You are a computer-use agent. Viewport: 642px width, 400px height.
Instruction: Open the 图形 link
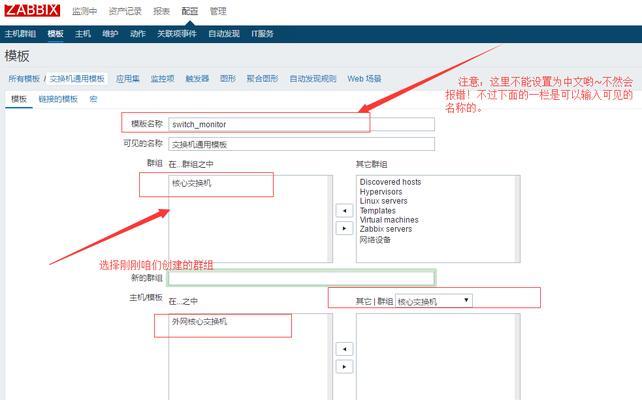pyautogui.click(x=228, y=79)
